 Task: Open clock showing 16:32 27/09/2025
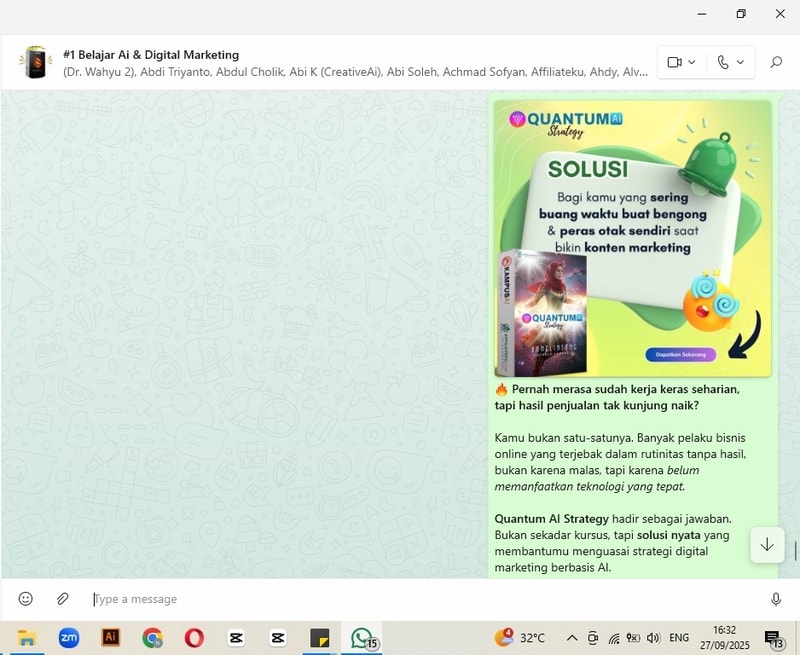tap(724, 638)
